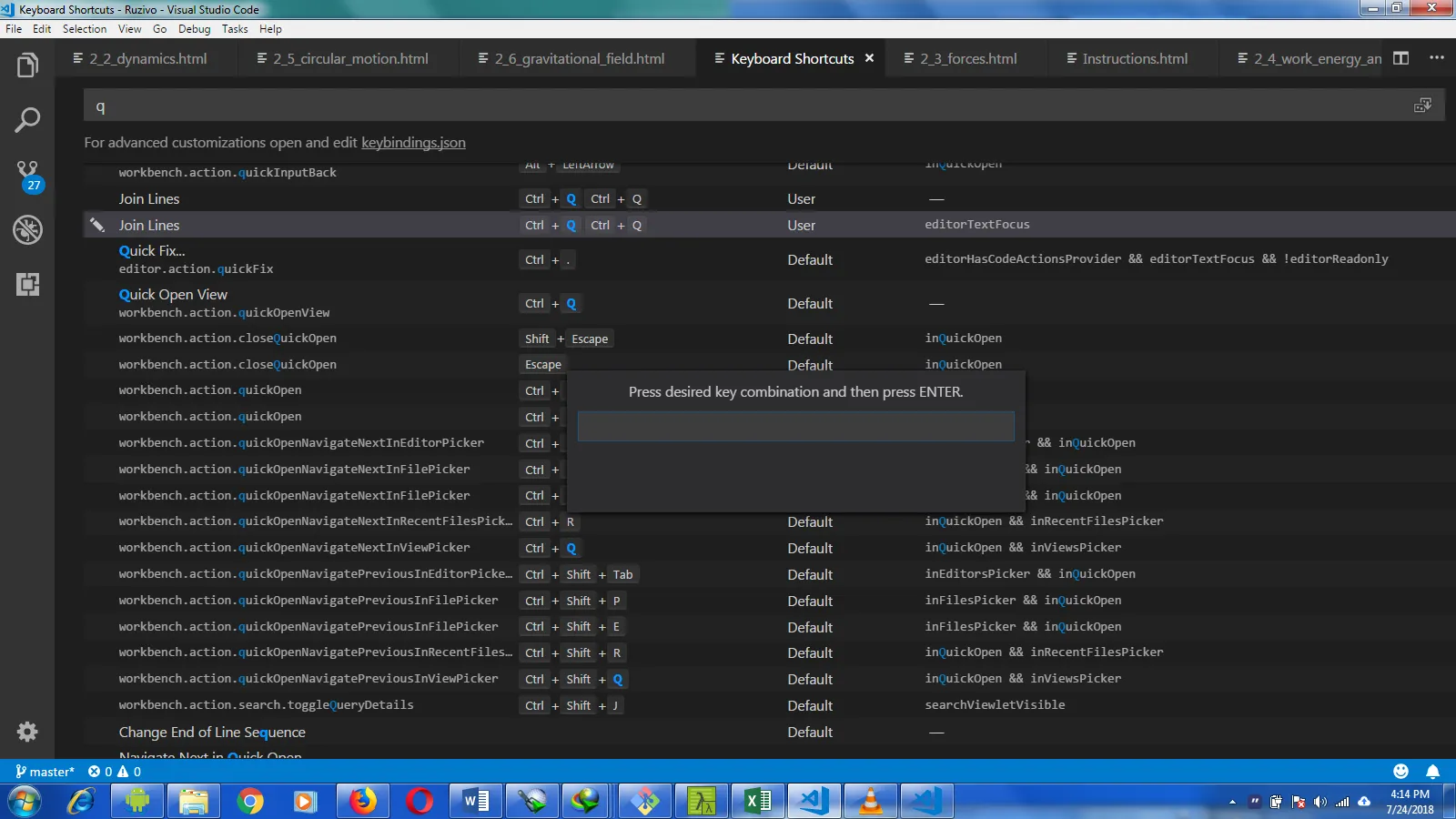Open Windows Explorer folder icon on the taskbar
Viewport: 1456px width, 819px height.
click(193, 802)
